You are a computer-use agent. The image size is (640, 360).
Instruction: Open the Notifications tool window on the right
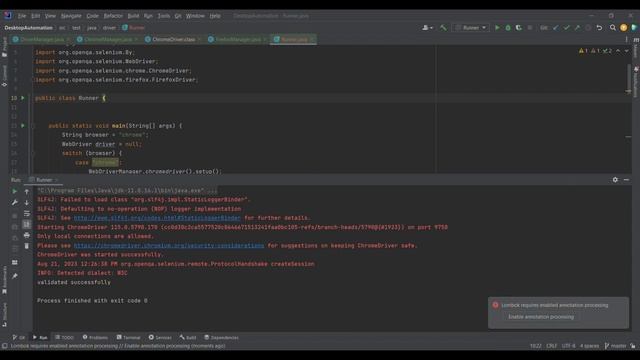point(636,82)
